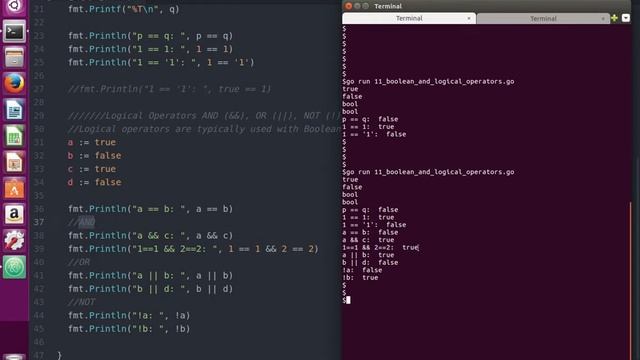Click the commented-out Println on line 27
Screen dimensions: 640x360
(x=169, y=89)
